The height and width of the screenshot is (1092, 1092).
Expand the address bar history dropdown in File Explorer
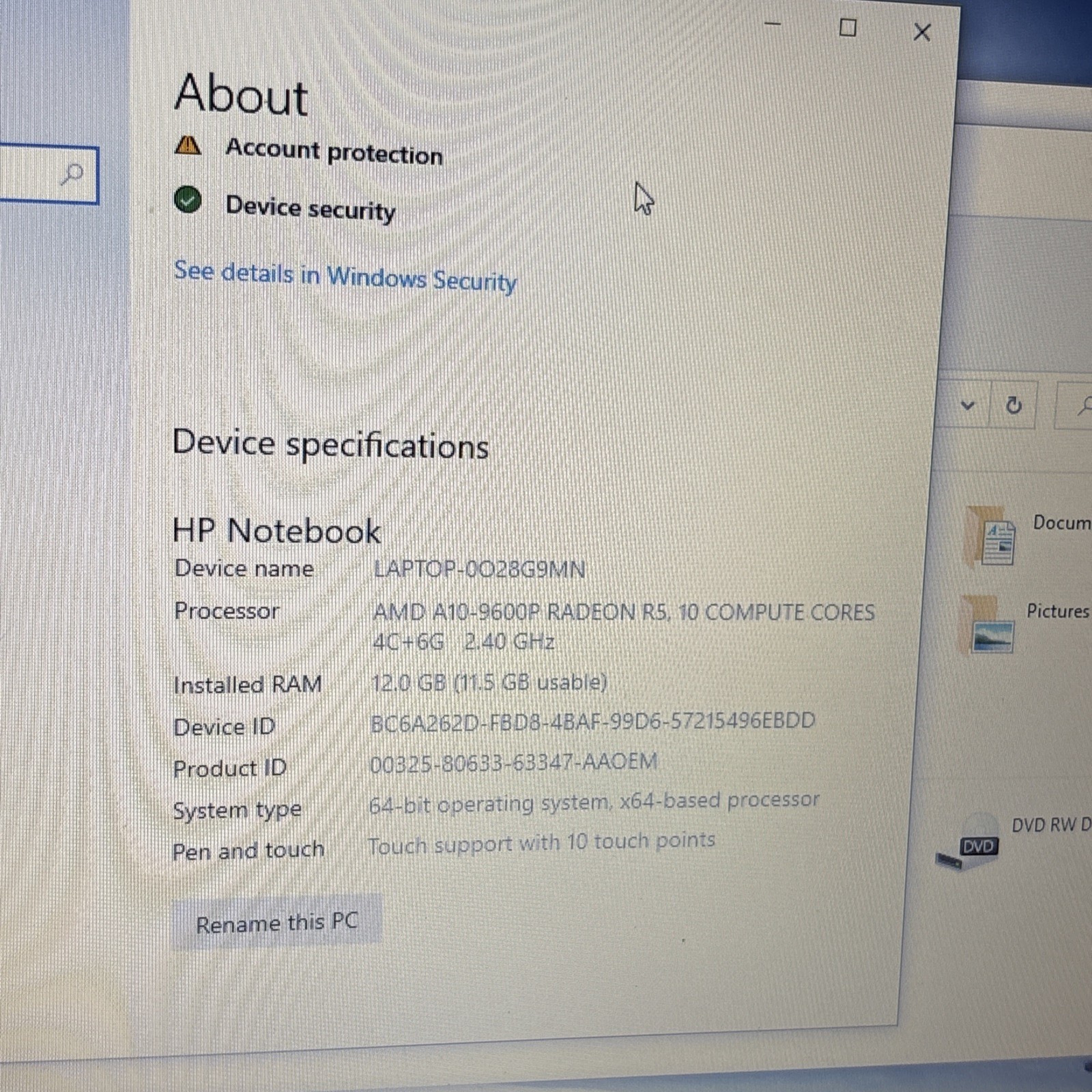967,405
